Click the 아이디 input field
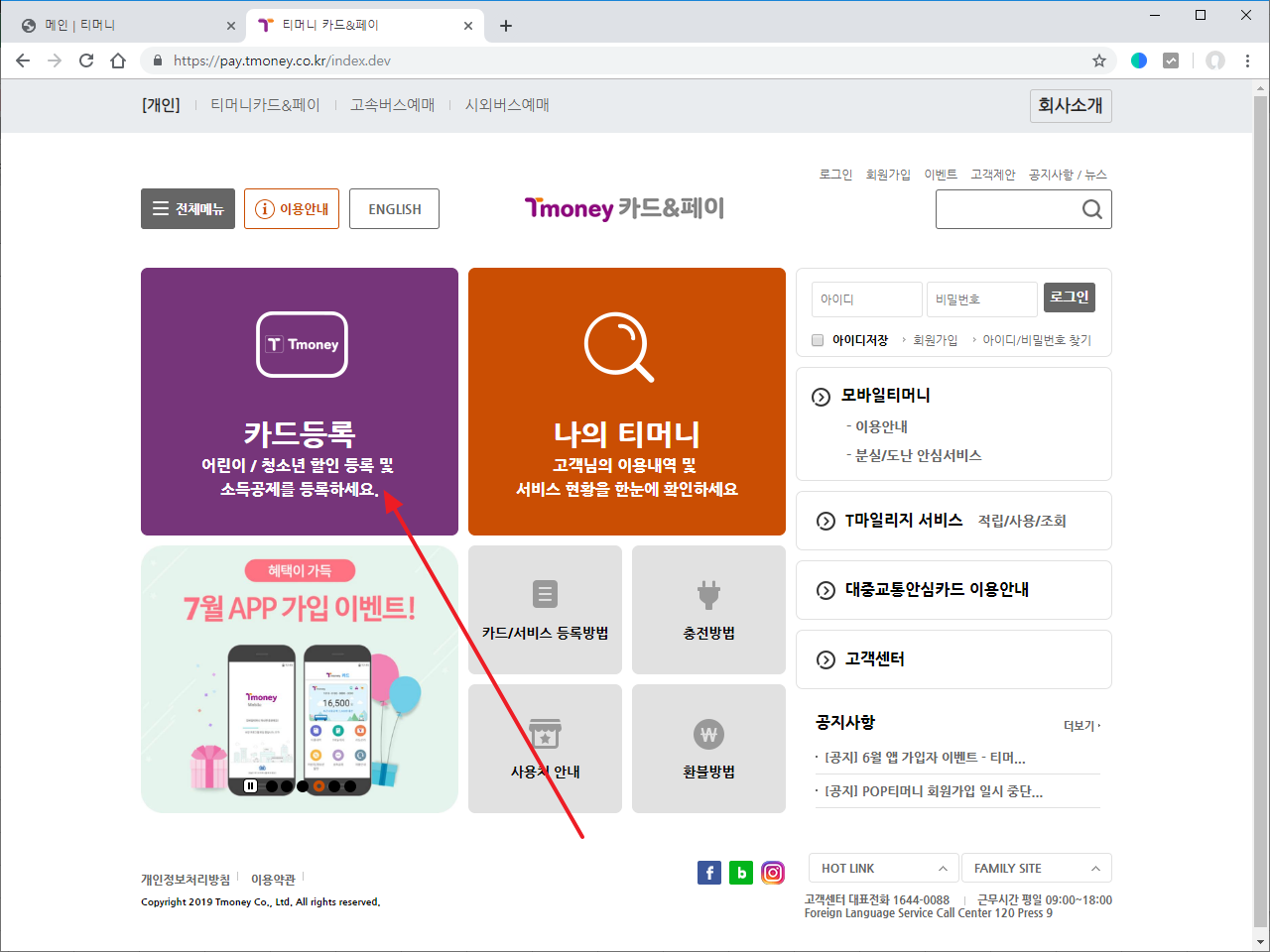The width and height of the screenshot is (1270, 952). pos(867,299)
